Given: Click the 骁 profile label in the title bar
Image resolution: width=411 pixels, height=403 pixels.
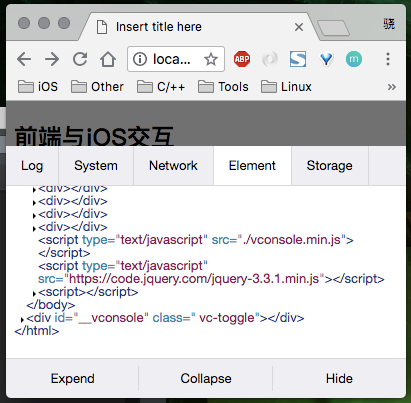Looking at the screenshot, I should (x=389, y=24).
